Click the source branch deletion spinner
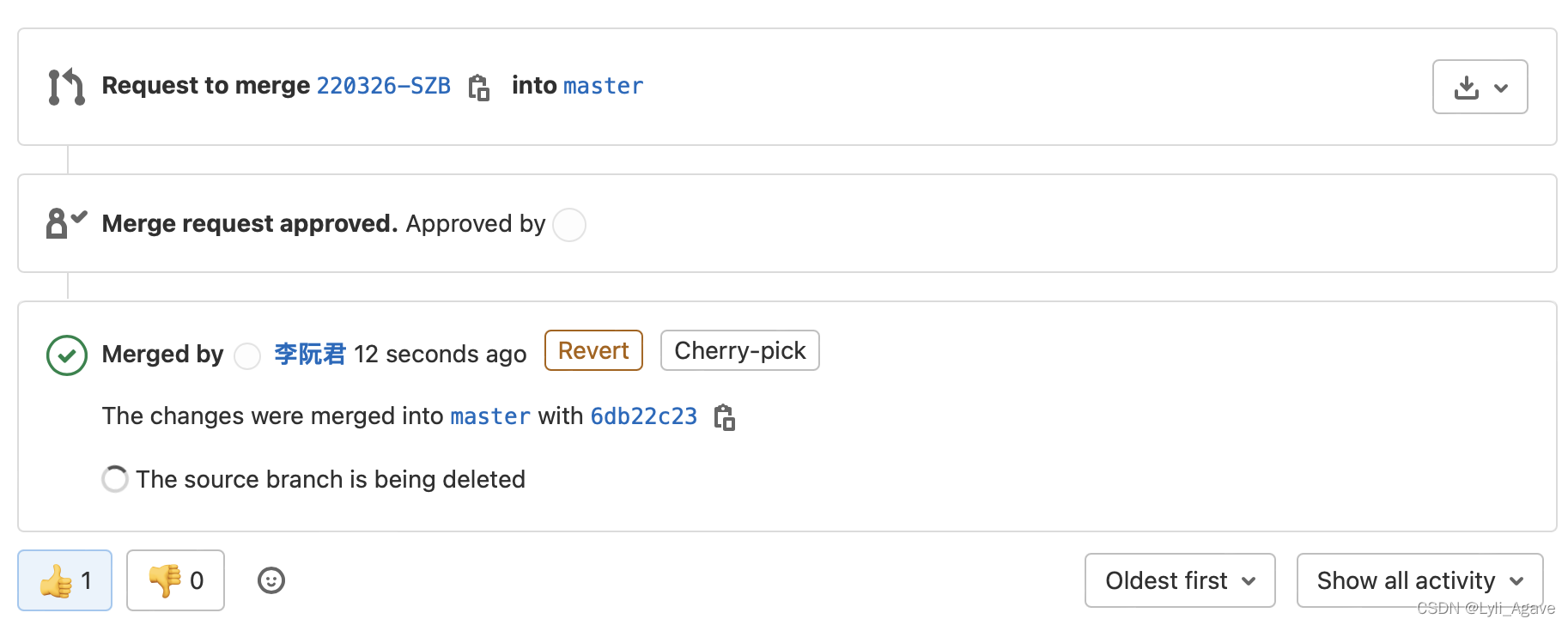 115,479
